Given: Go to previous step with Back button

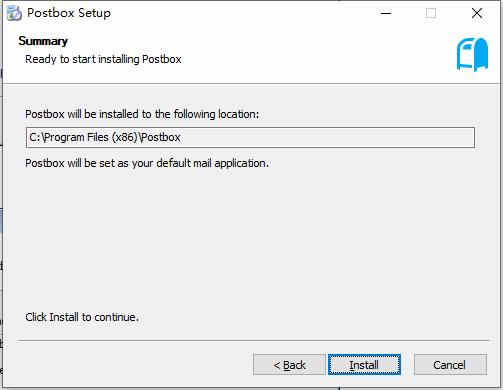Looking at the screenshot, I should (289, 364).
